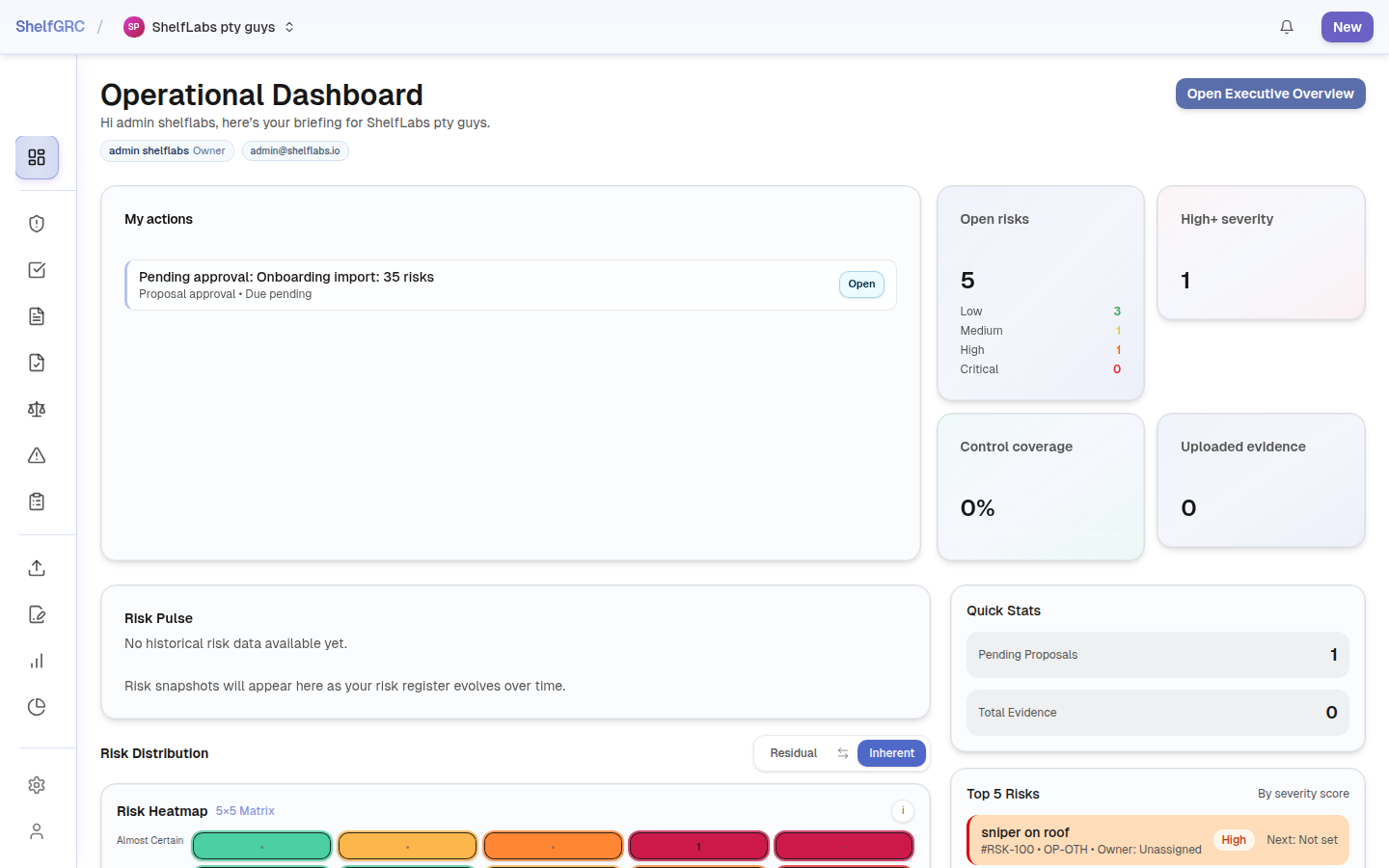Click the red heatmap cell showing 1
1389x868 pixels.
point(698,846)
